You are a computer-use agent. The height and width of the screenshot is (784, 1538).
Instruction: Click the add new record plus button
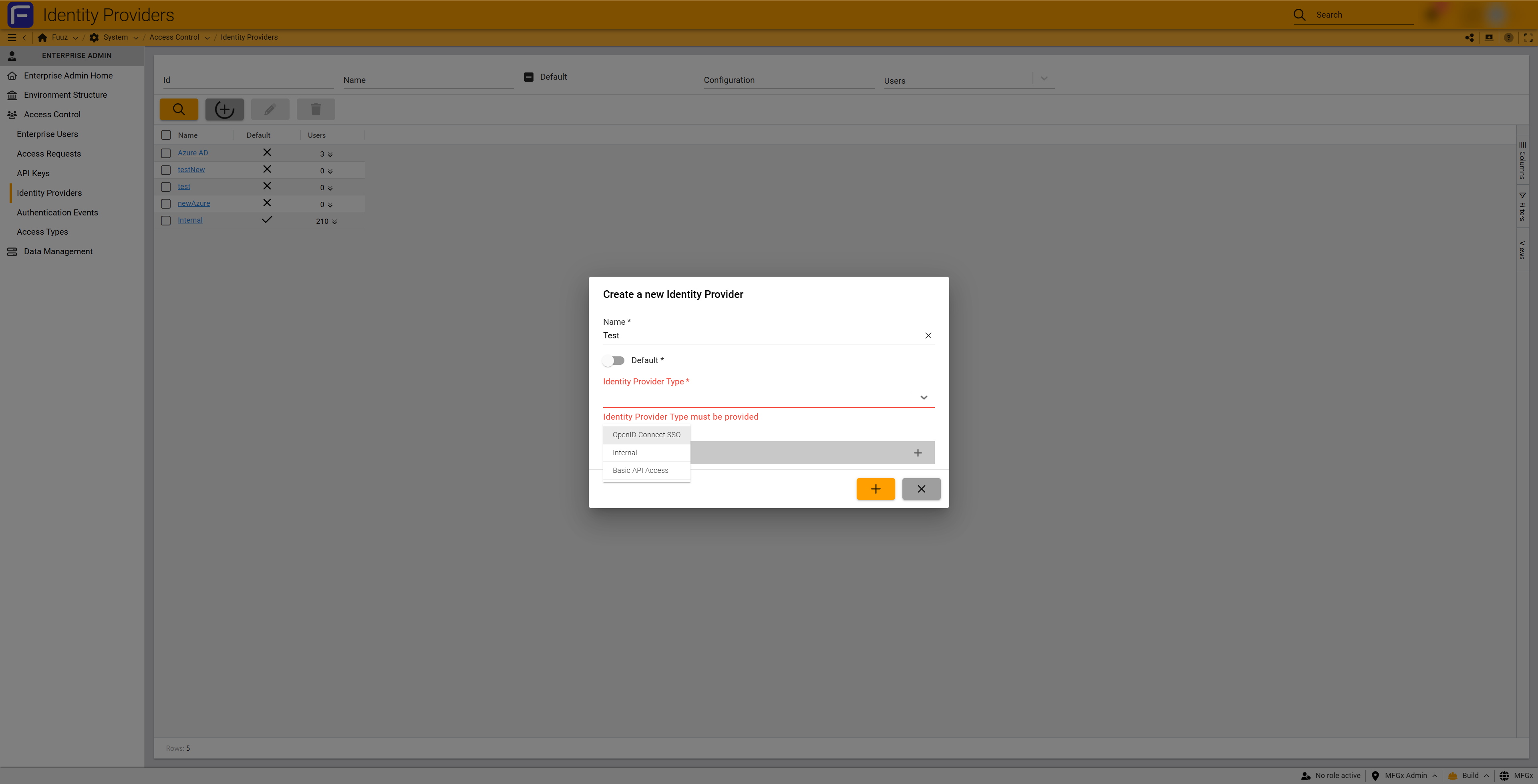pyautogui.click(x=224, y=109)
